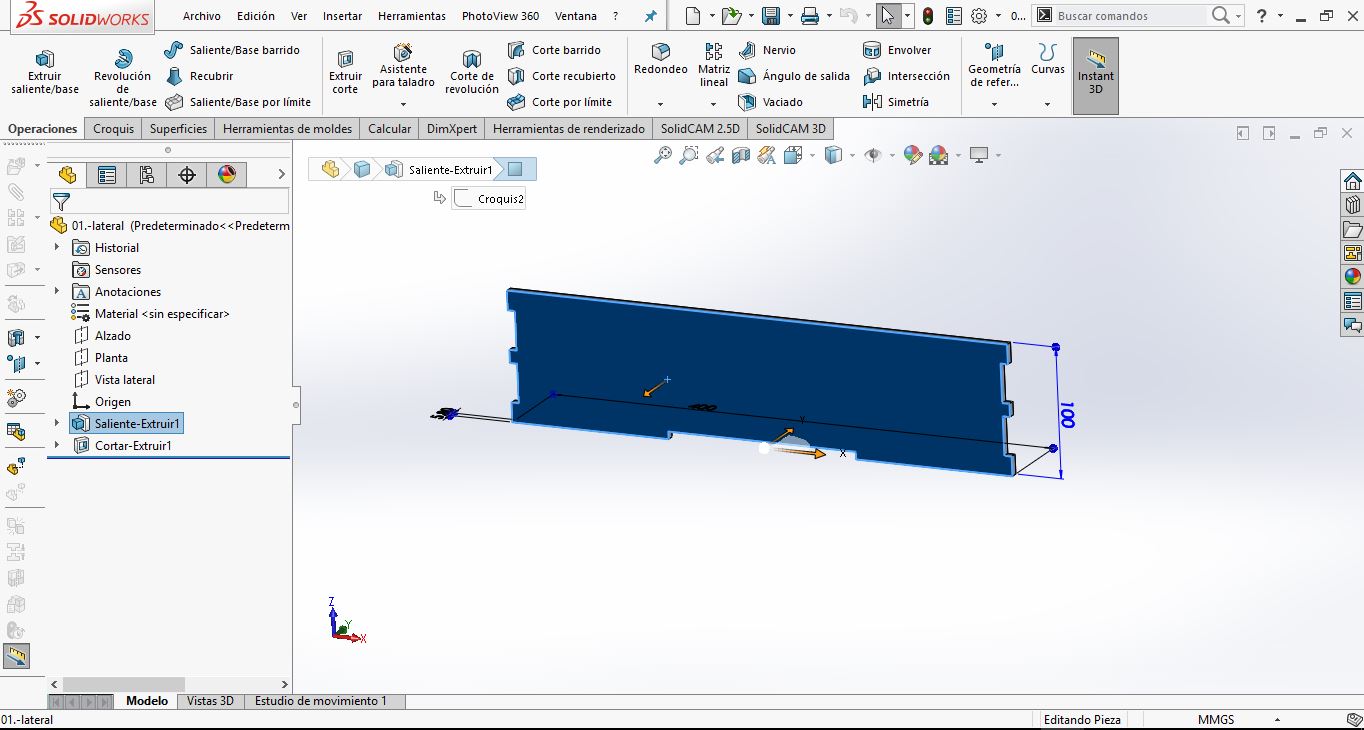Choose Corte por límite
This screenshot has width=1364, height=730.
[559, 102]
